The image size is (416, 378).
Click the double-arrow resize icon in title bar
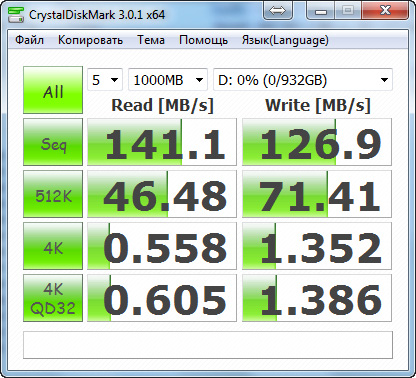point(277,11)
